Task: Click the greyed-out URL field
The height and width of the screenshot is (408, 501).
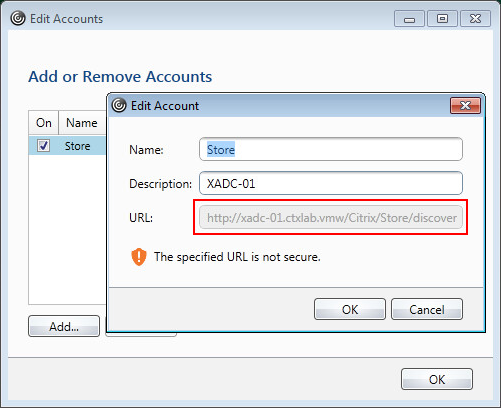Action: [331, 218]
